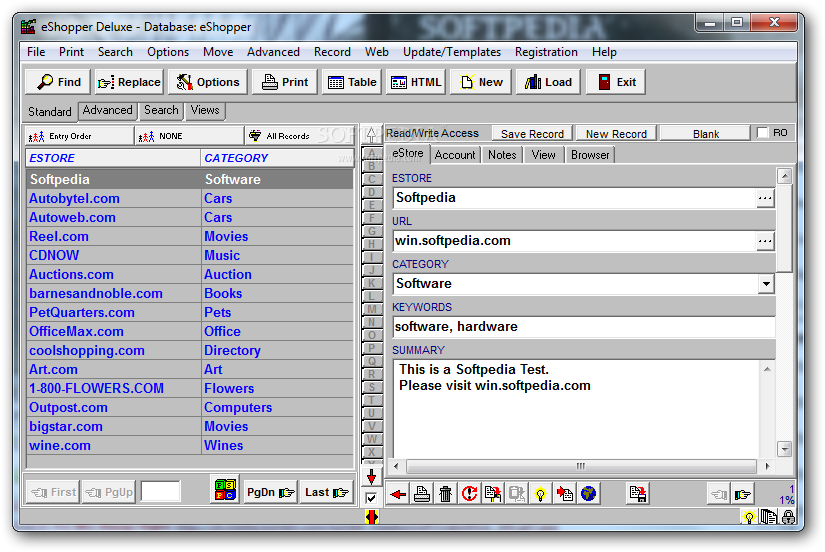825x552 pixels.
Task: Switch to Table view button
Action: pos(352,82)
